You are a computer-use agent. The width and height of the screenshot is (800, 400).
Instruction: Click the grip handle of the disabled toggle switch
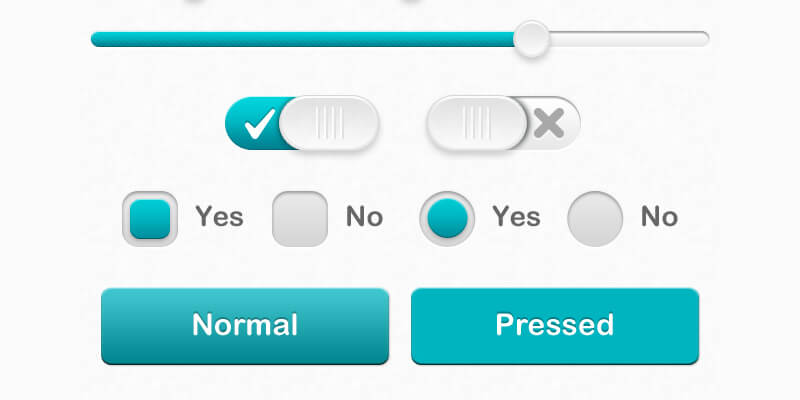pyautogui.click(x=476, y=123)
